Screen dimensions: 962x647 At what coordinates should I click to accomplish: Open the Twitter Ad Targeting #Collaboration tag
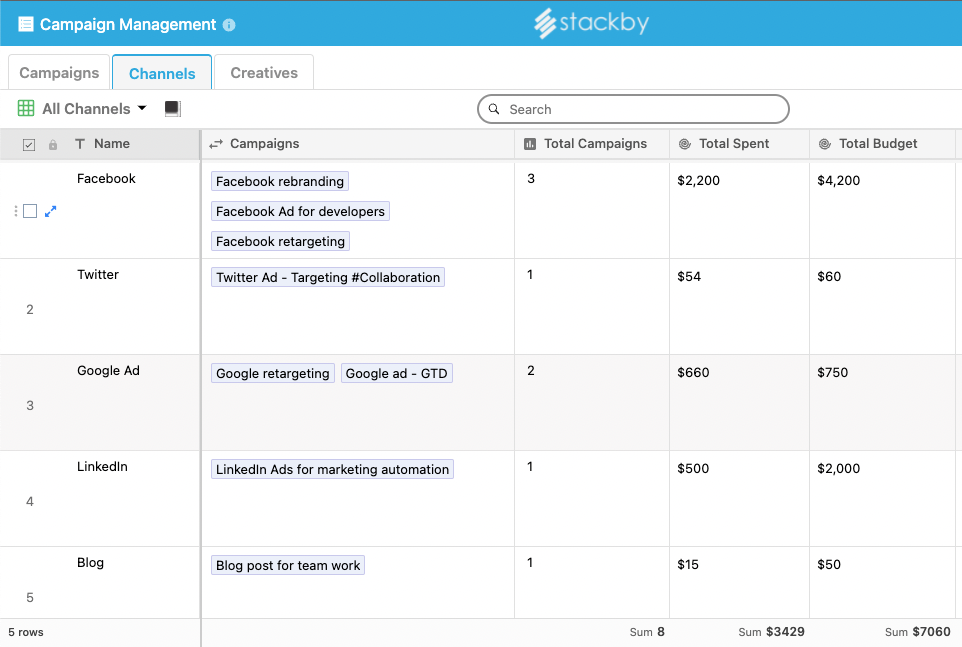click(328, 277)
